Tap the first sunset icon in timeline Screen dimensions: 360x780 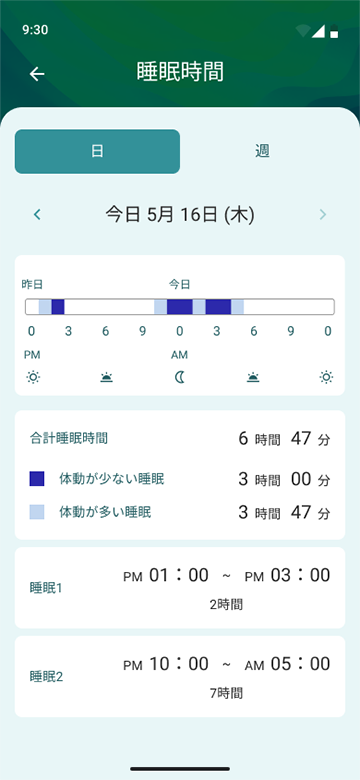[106, 378]
